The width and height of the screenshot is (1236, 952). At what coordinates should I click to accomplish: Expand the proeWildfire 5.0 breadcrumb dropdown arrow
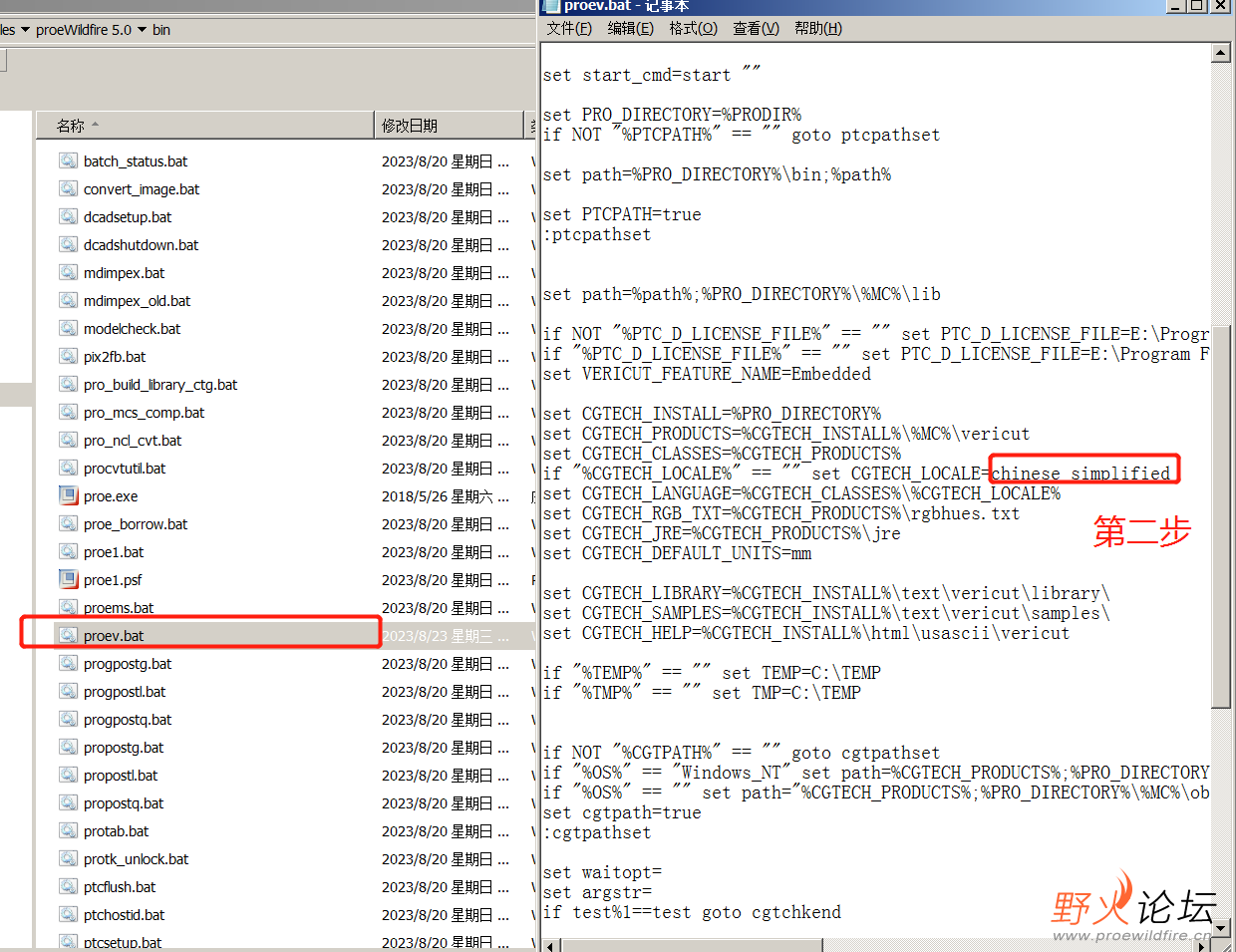[x=142, y=30]
